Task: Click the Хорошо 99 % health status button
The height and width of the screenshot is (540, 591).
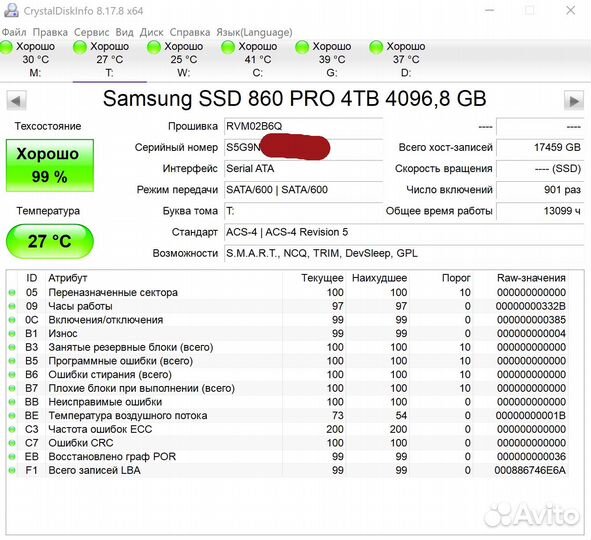Action: pos(50,165)
